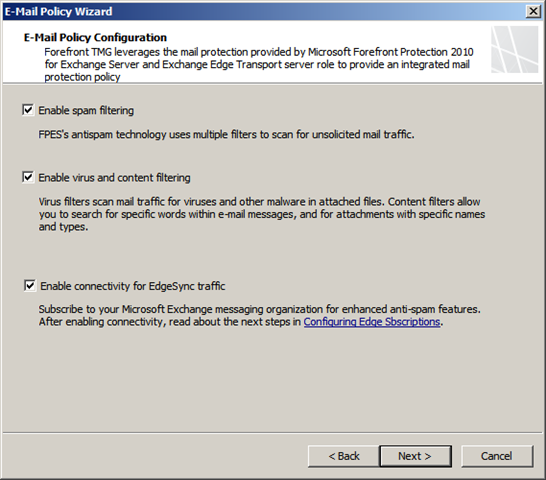Click the FPES's antispam technology description text
This screenshot has height=480, width=546.
pos(226,134)
